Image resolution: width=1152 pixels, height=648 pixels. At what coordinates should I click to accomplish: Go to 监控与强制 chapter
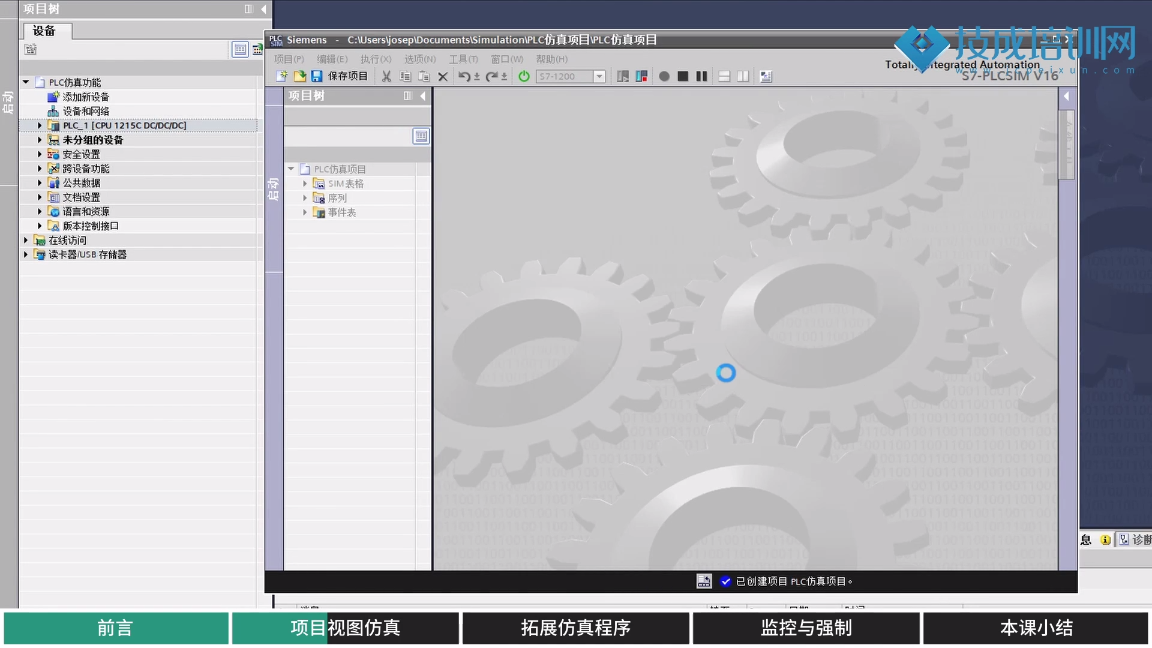point(806,628)
